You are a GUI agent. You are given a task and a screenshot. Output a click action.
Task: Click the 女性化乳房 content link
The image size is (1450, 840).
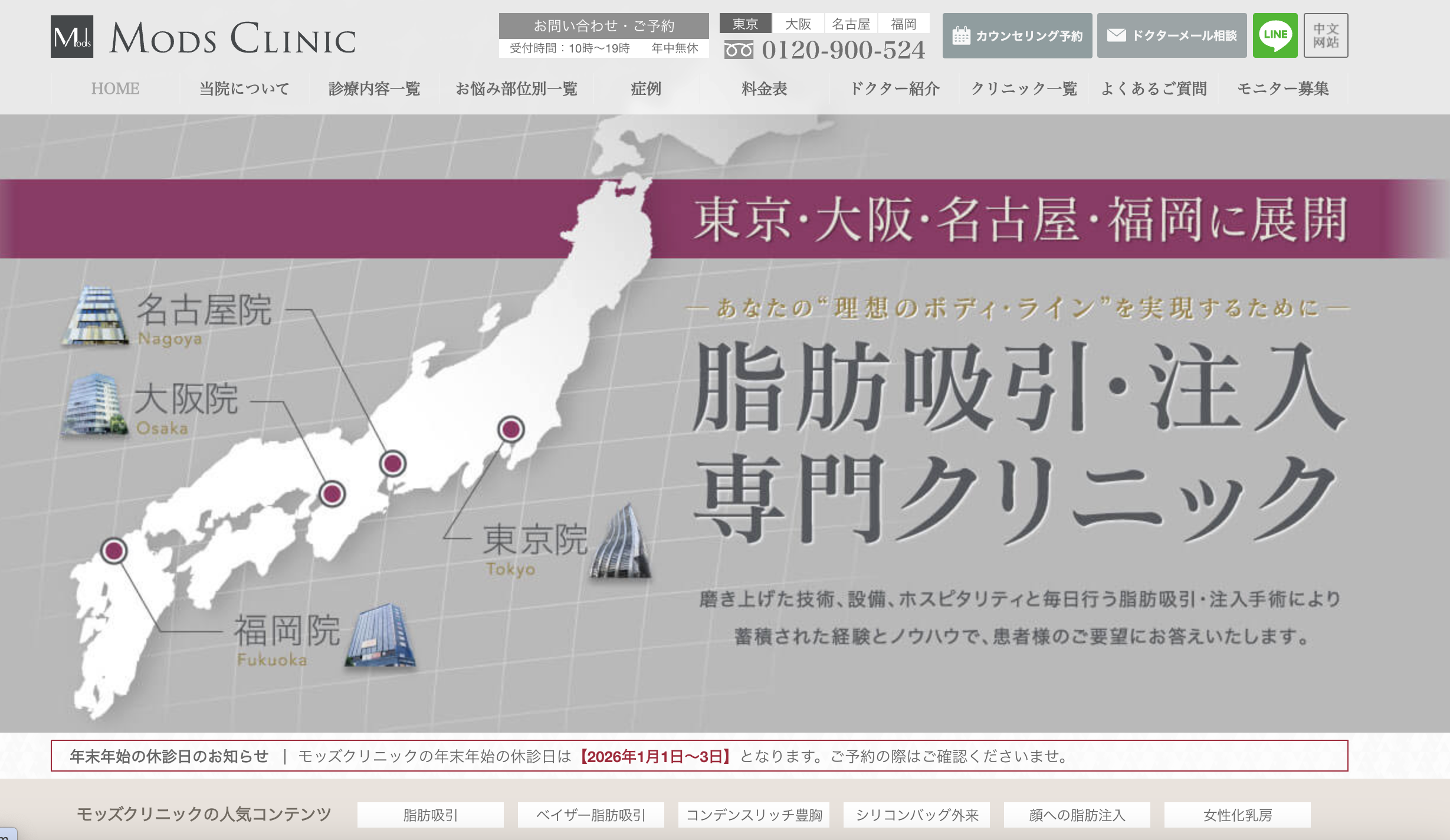[1237, 815]
